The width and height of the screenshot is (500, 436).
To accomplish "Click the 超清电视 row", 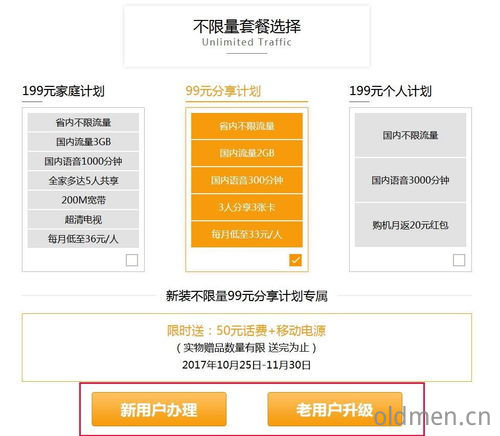I will [83, 219].
